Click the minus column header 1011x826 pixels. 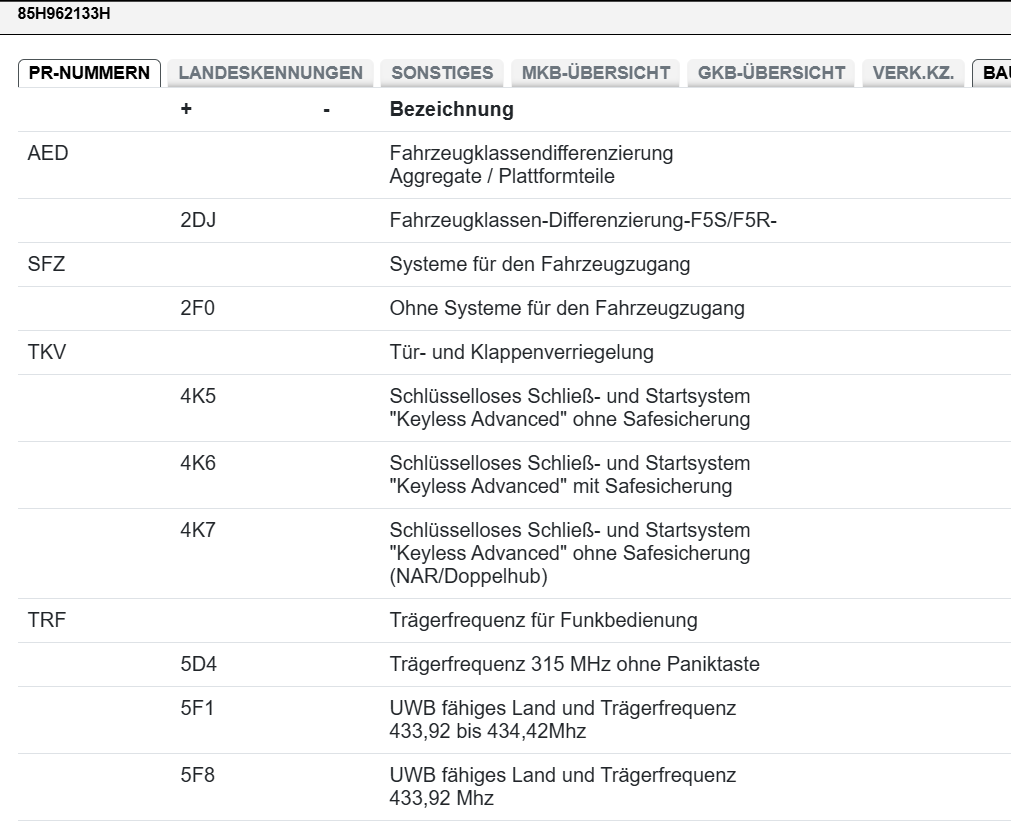click(326, 110)
